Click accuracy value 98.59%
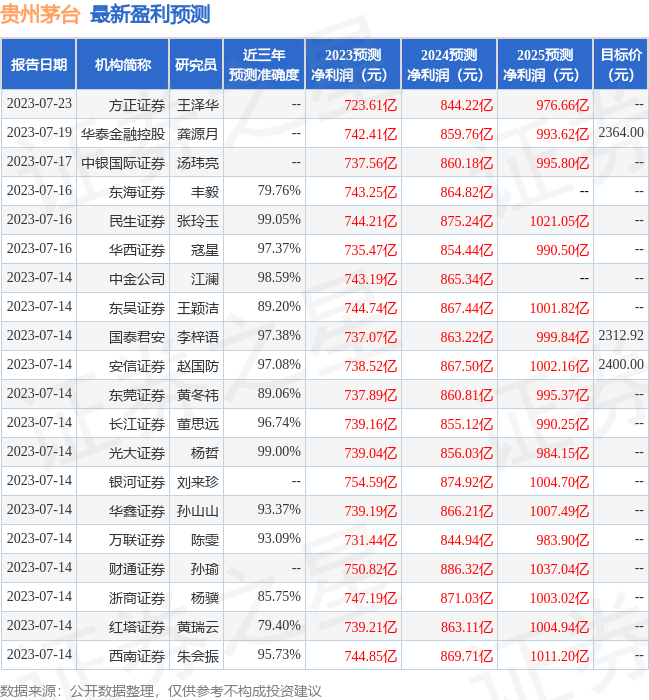Viewport: 649px width, 700px height. click(279, 278)
